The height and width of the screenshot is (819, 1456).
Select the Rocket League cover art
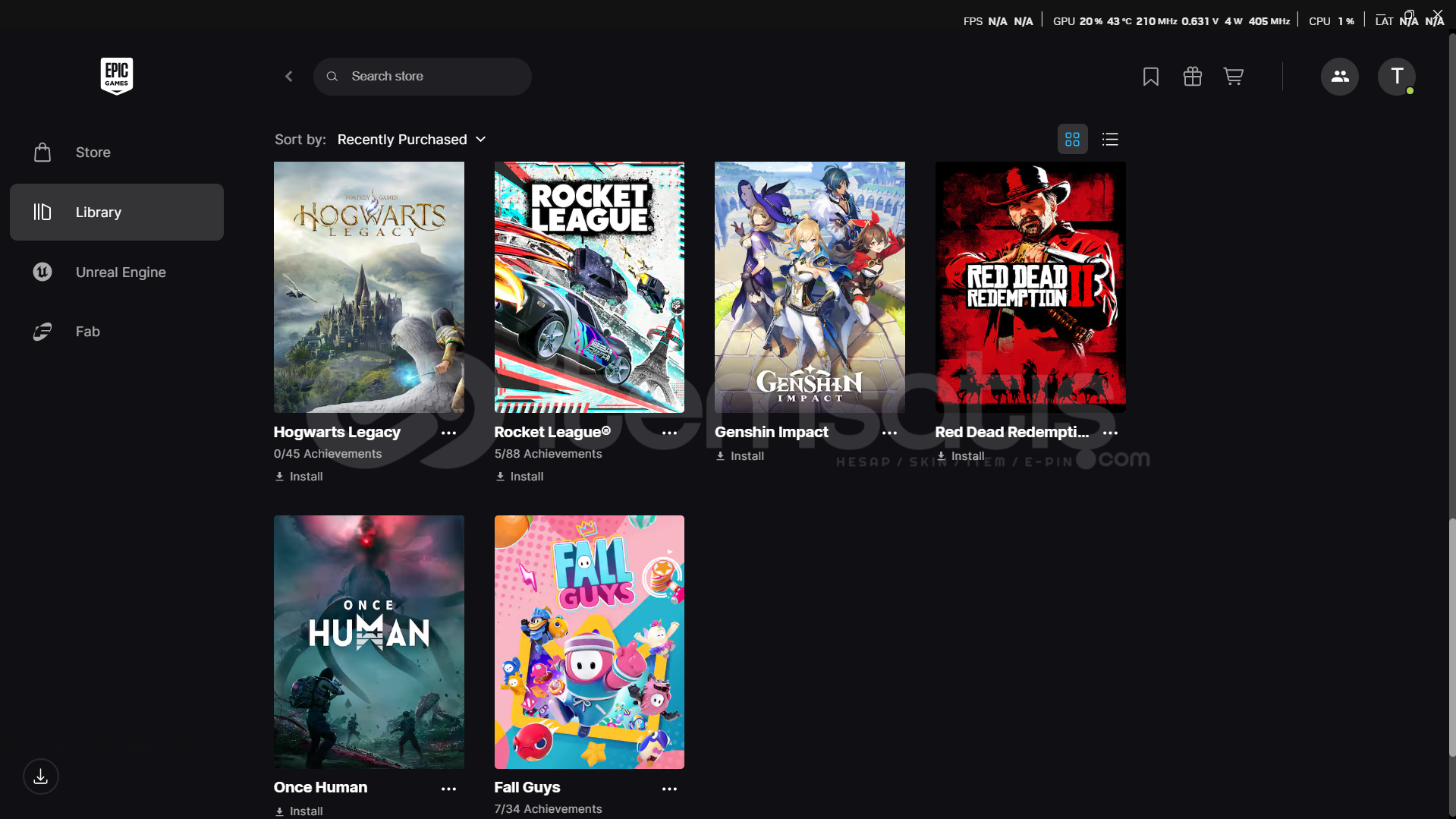tap(590, 287)
